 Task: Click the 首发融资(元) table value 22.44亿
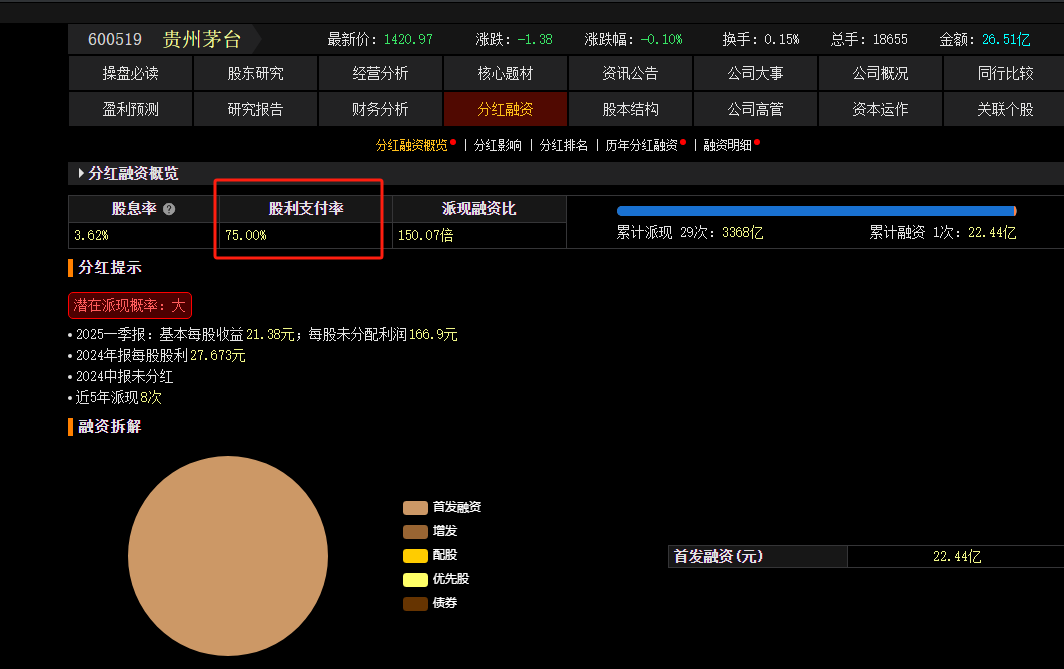coord(957,556)
